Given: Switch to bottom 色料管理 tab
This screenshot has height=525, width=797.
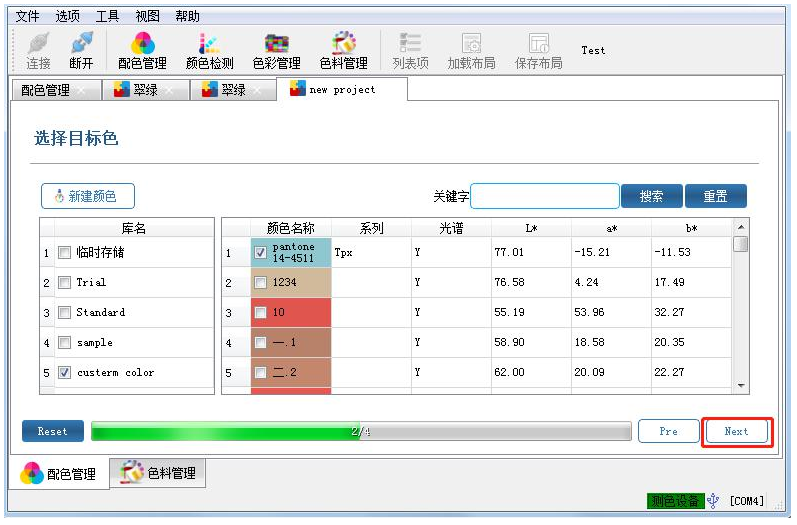Looking at the screenshot, I should coord(161,473).
